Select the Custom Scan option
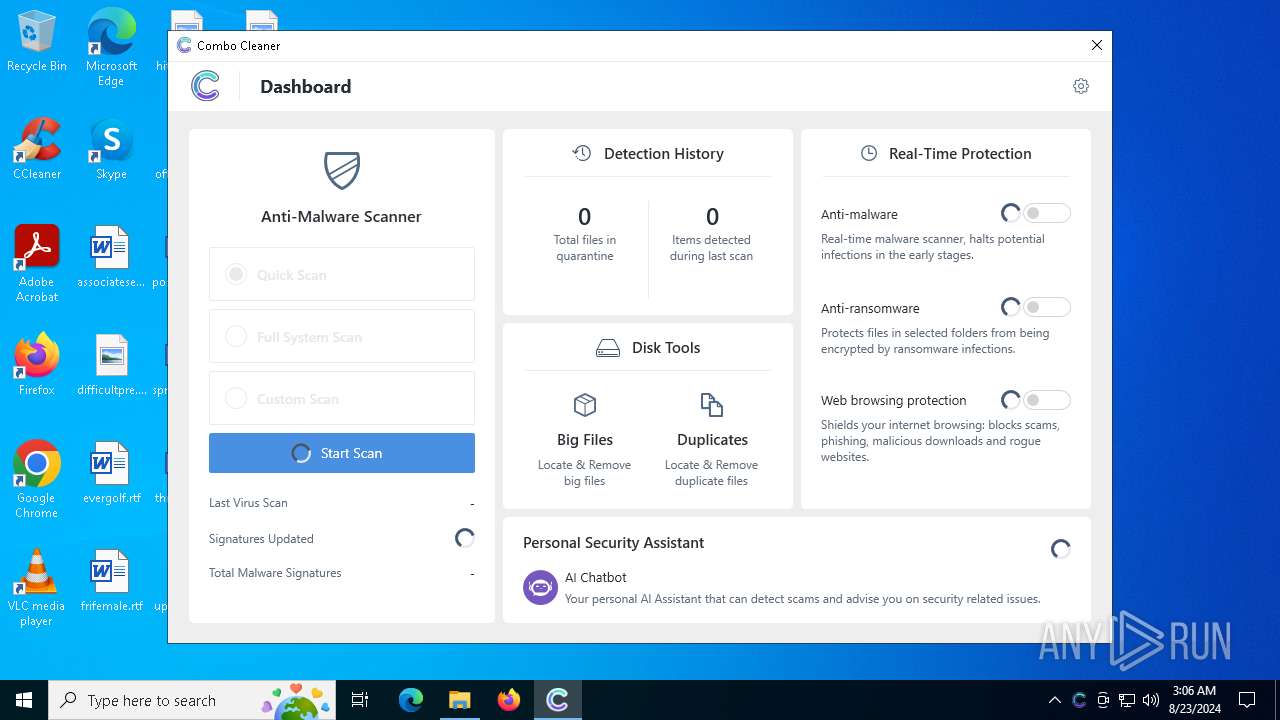 (342, 398)
